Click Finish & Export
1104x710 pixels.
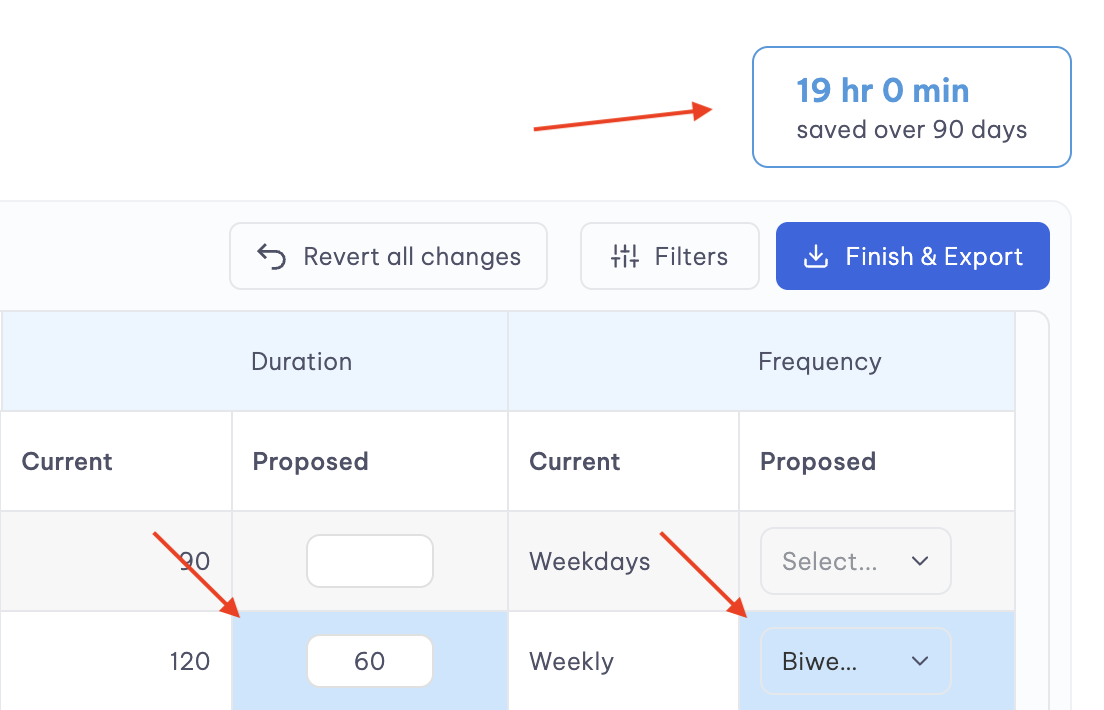[x=912, y=256]
